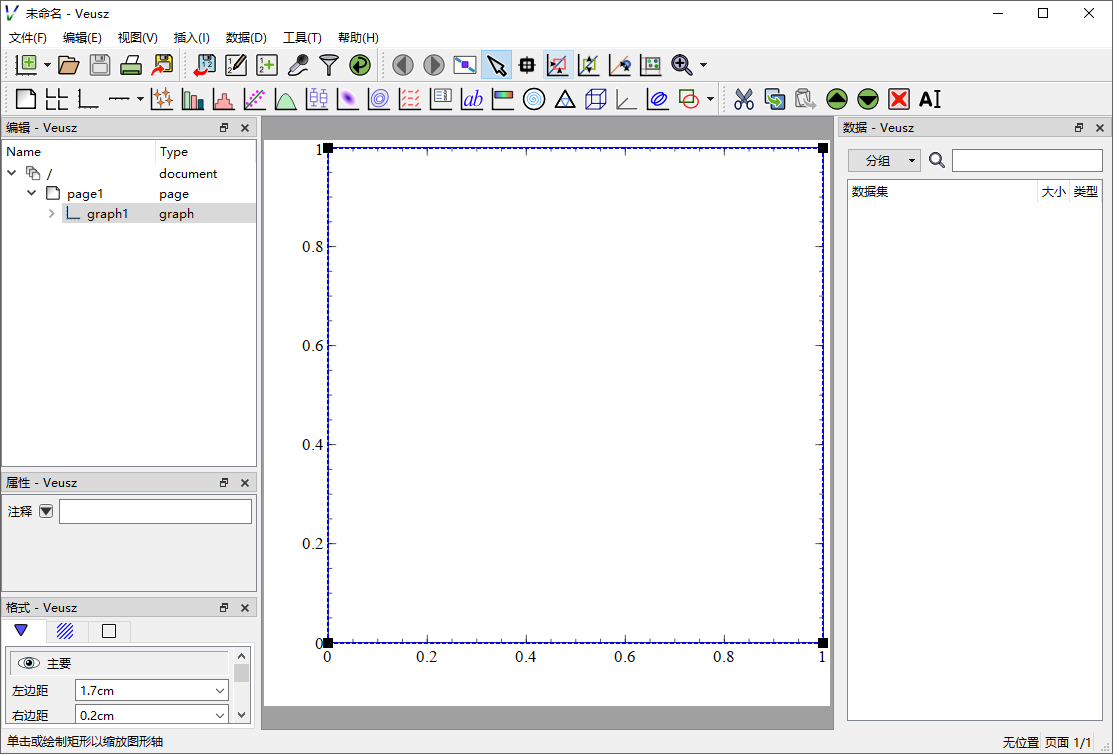This screenshot has height=754, width=1113.
Task: Open the 数据(D) menu
Action: [x=246, y=38]
